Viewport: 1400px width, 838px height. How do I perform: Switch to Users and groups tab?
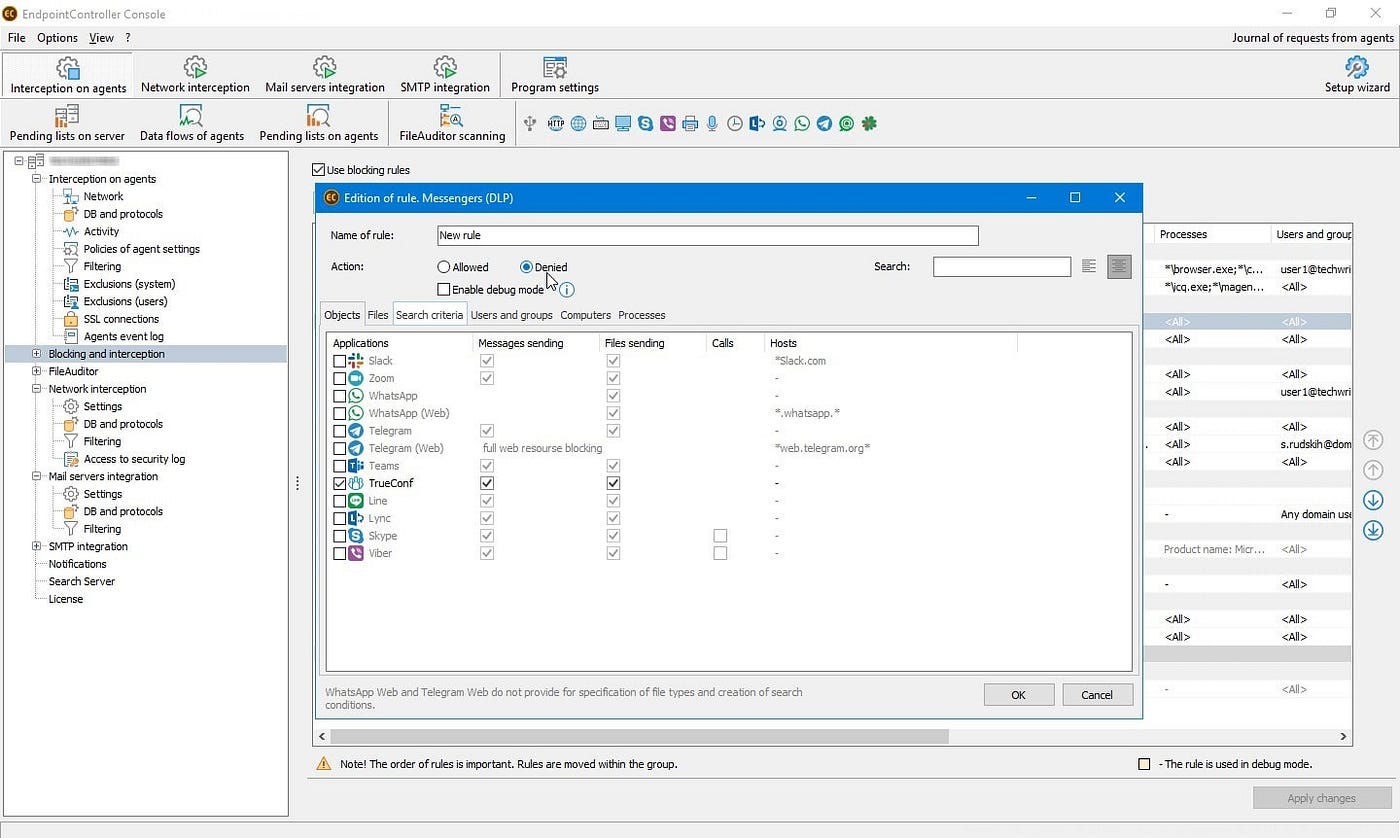tap(511, 315)
